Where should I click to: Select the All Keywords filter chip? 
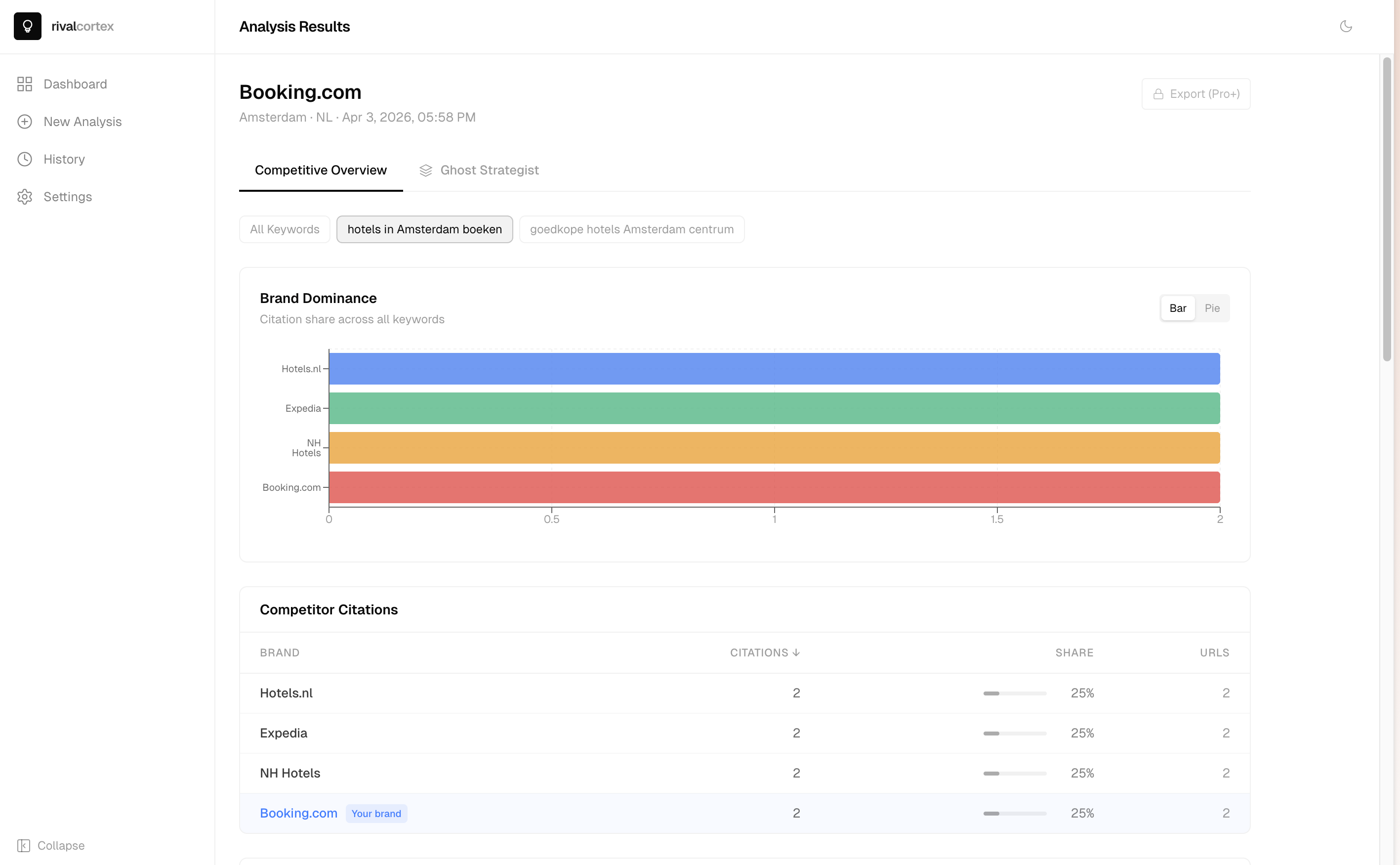285,229
